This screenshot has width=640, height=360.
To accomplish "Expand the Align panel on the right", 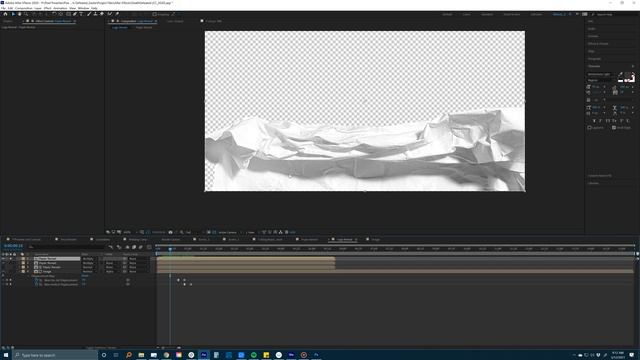I will (591, 51).
